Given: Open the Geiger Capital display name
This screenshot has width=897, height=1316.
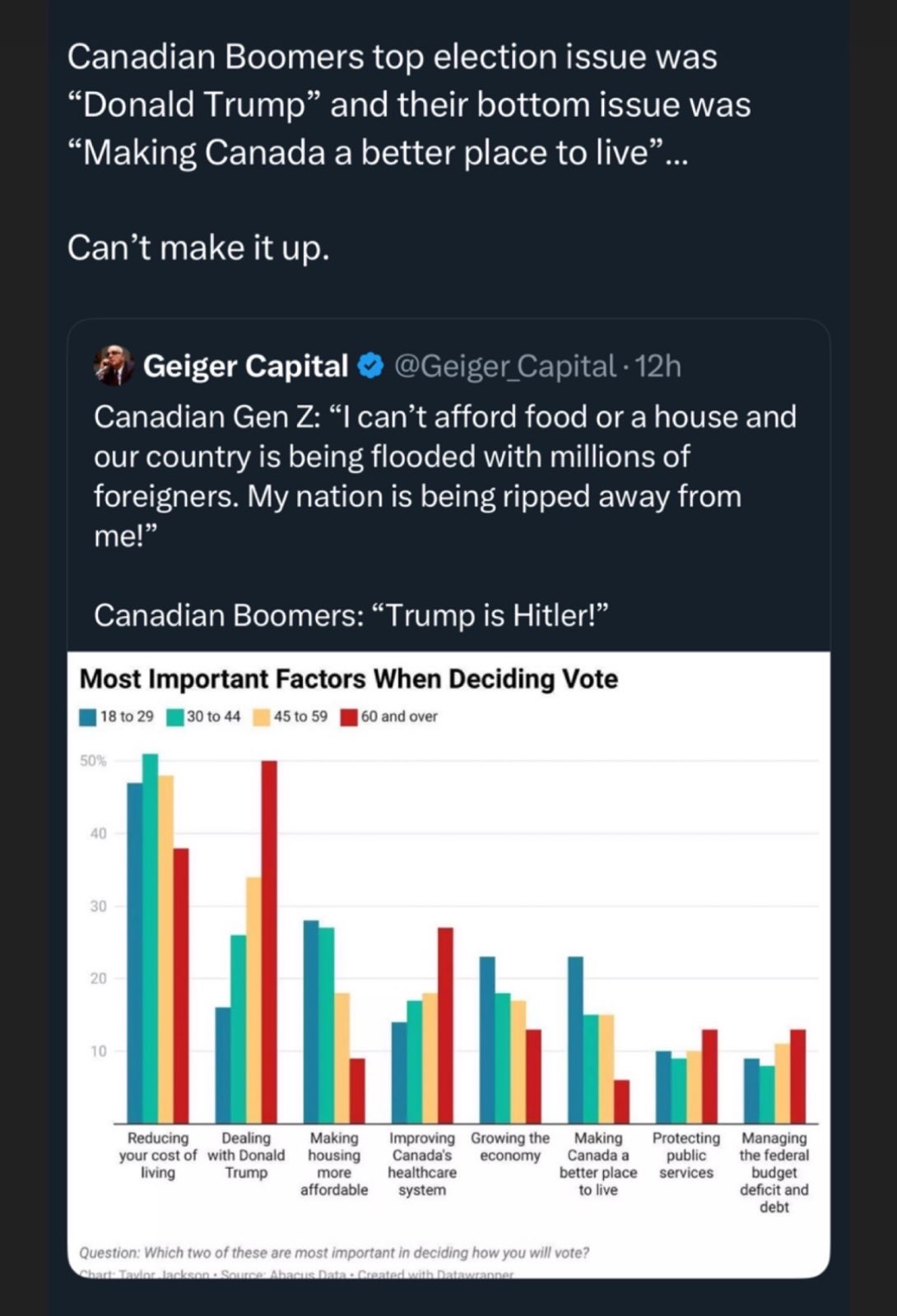Looking at the screenshot, I should click(x=245, y=366).
